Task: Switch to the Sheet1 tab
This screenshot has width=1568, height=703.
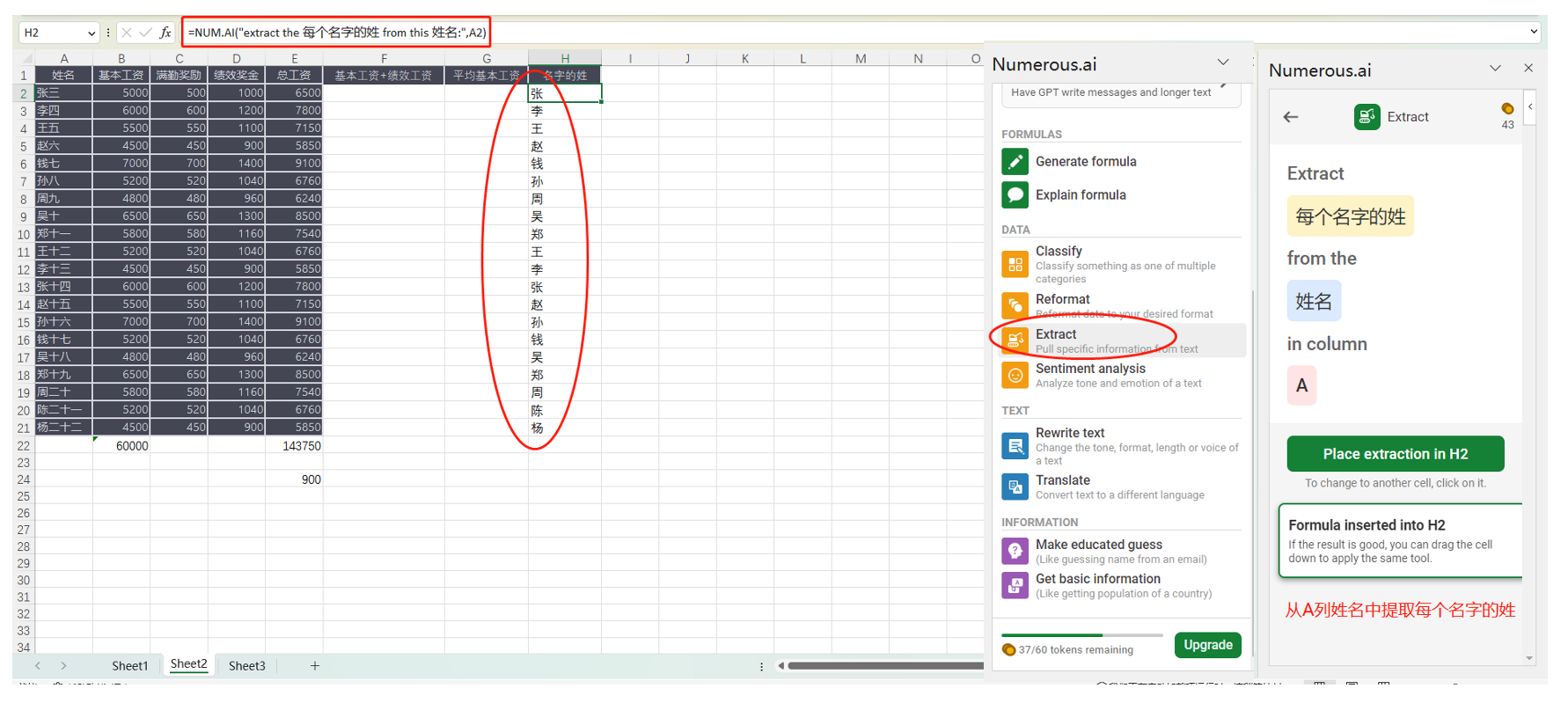Action: (x=130, y=666)
